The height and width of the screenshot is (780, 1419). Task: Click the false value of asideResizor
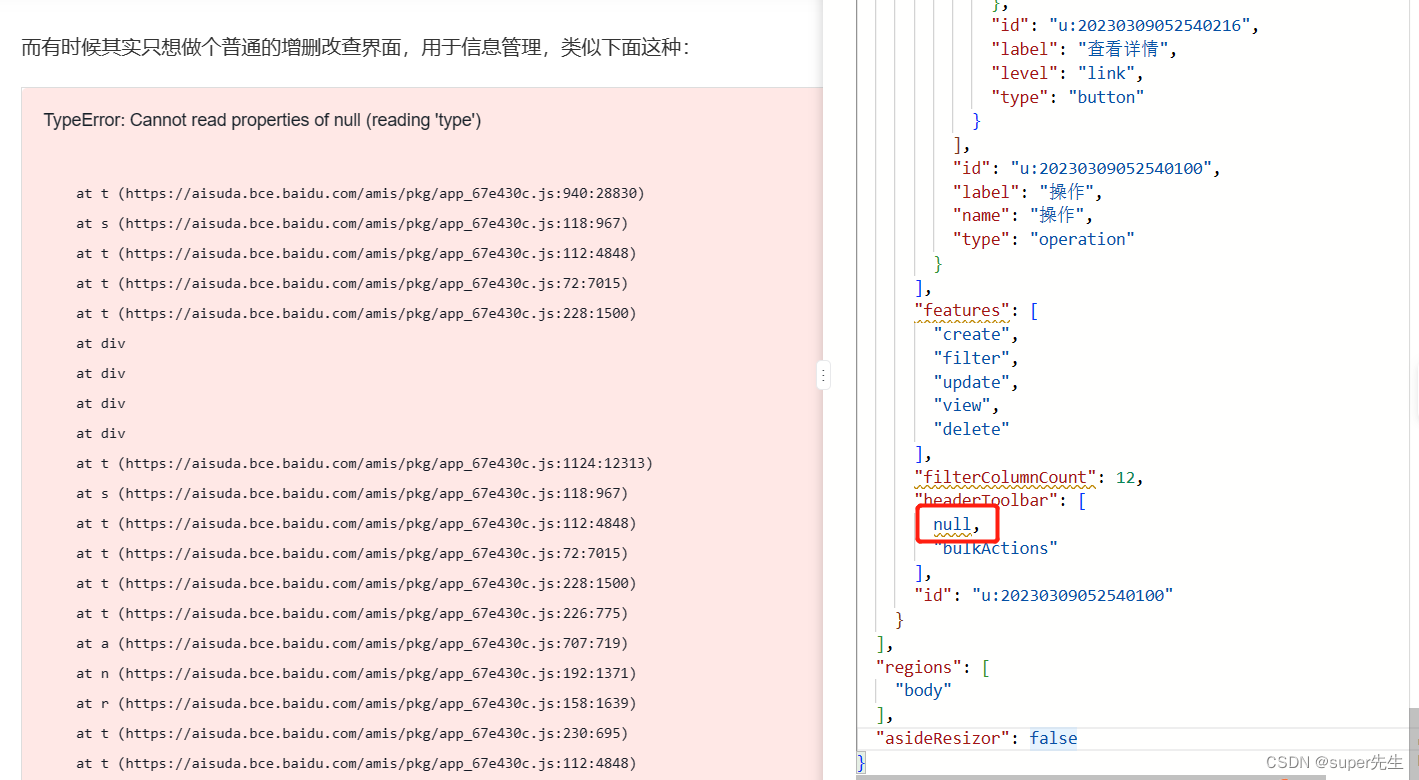[1054, 738]
